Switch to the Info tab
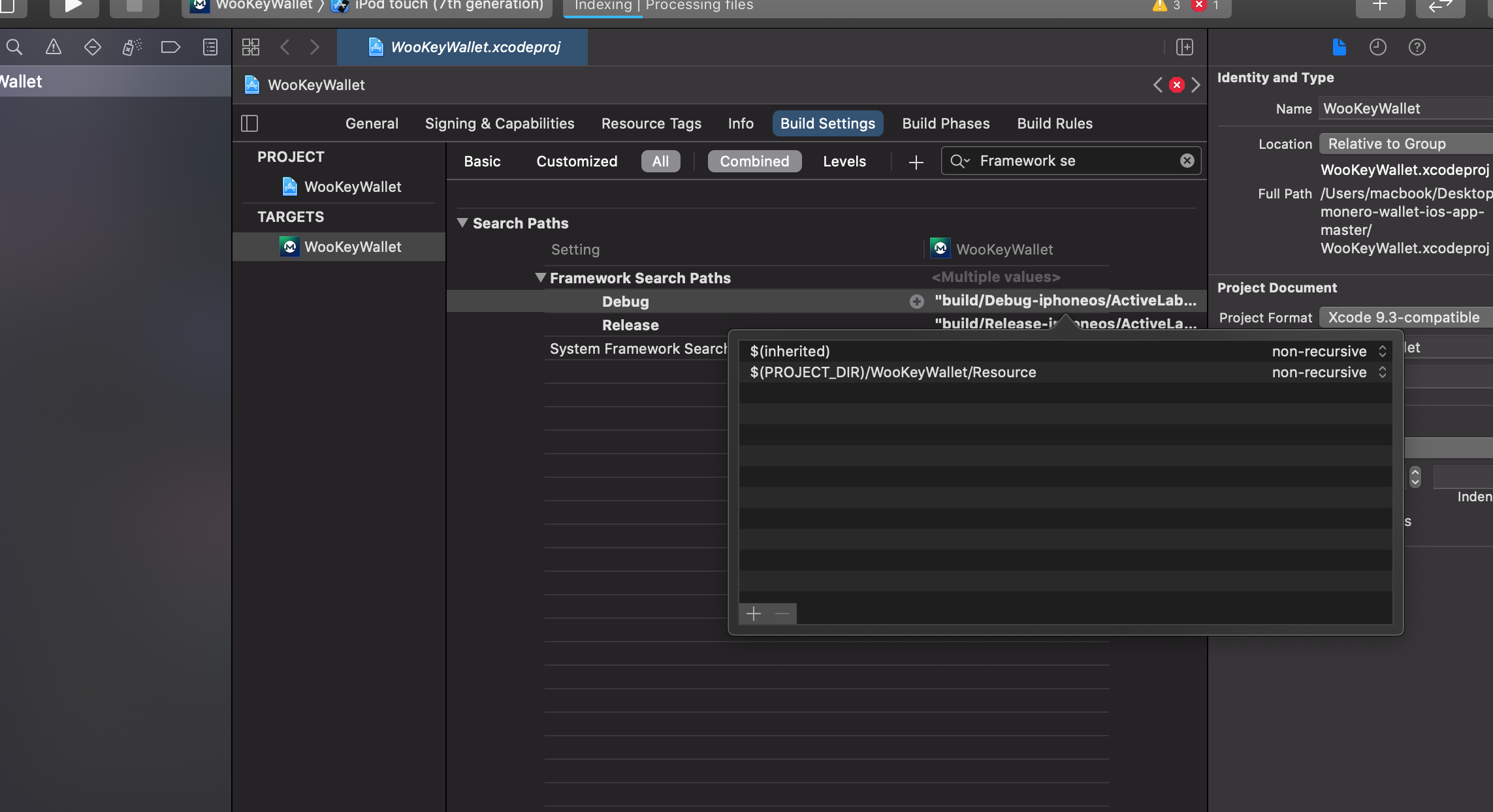 tap(741, 123)
